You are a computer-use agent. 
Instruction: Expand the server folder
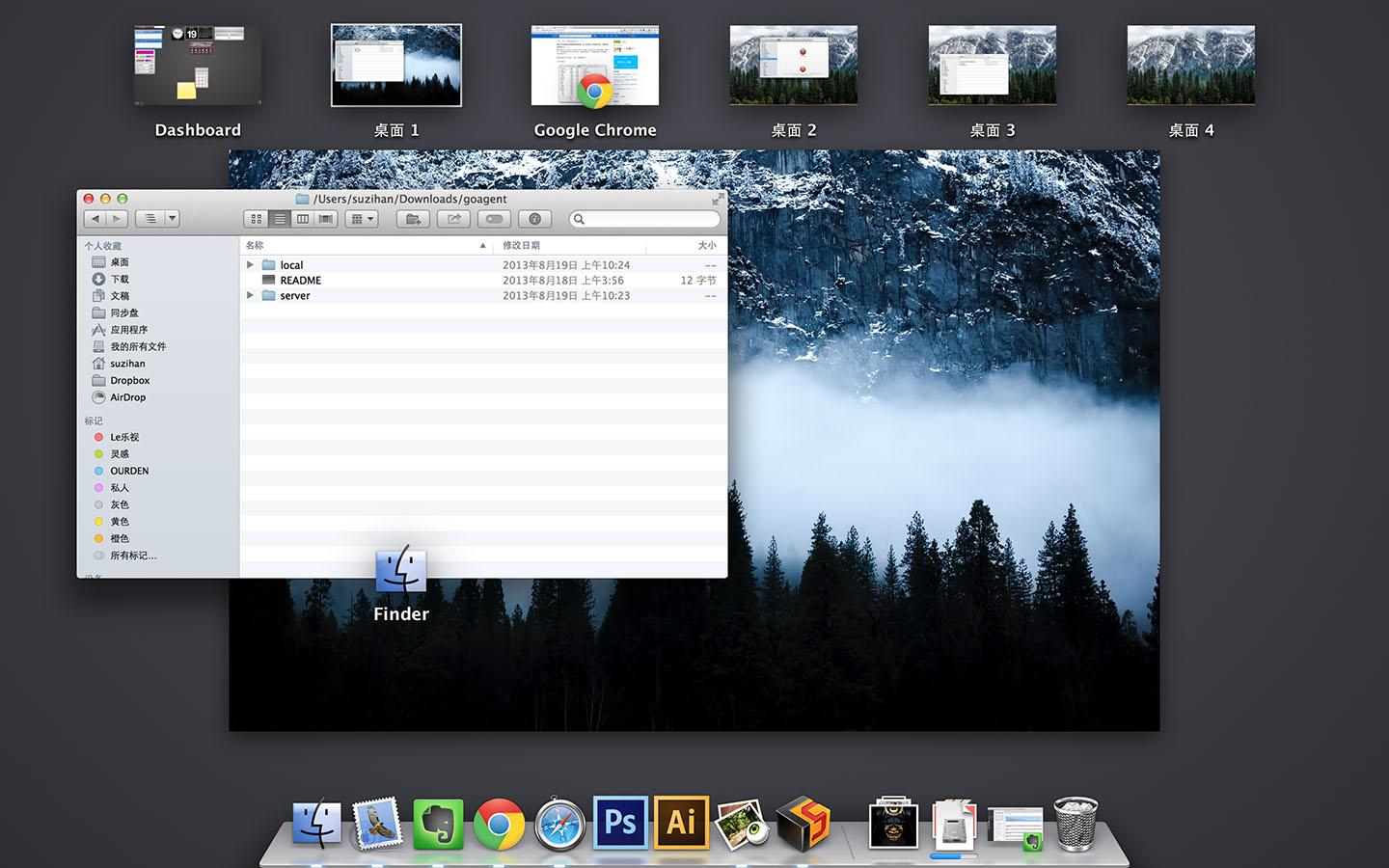(x=250, y=295)
